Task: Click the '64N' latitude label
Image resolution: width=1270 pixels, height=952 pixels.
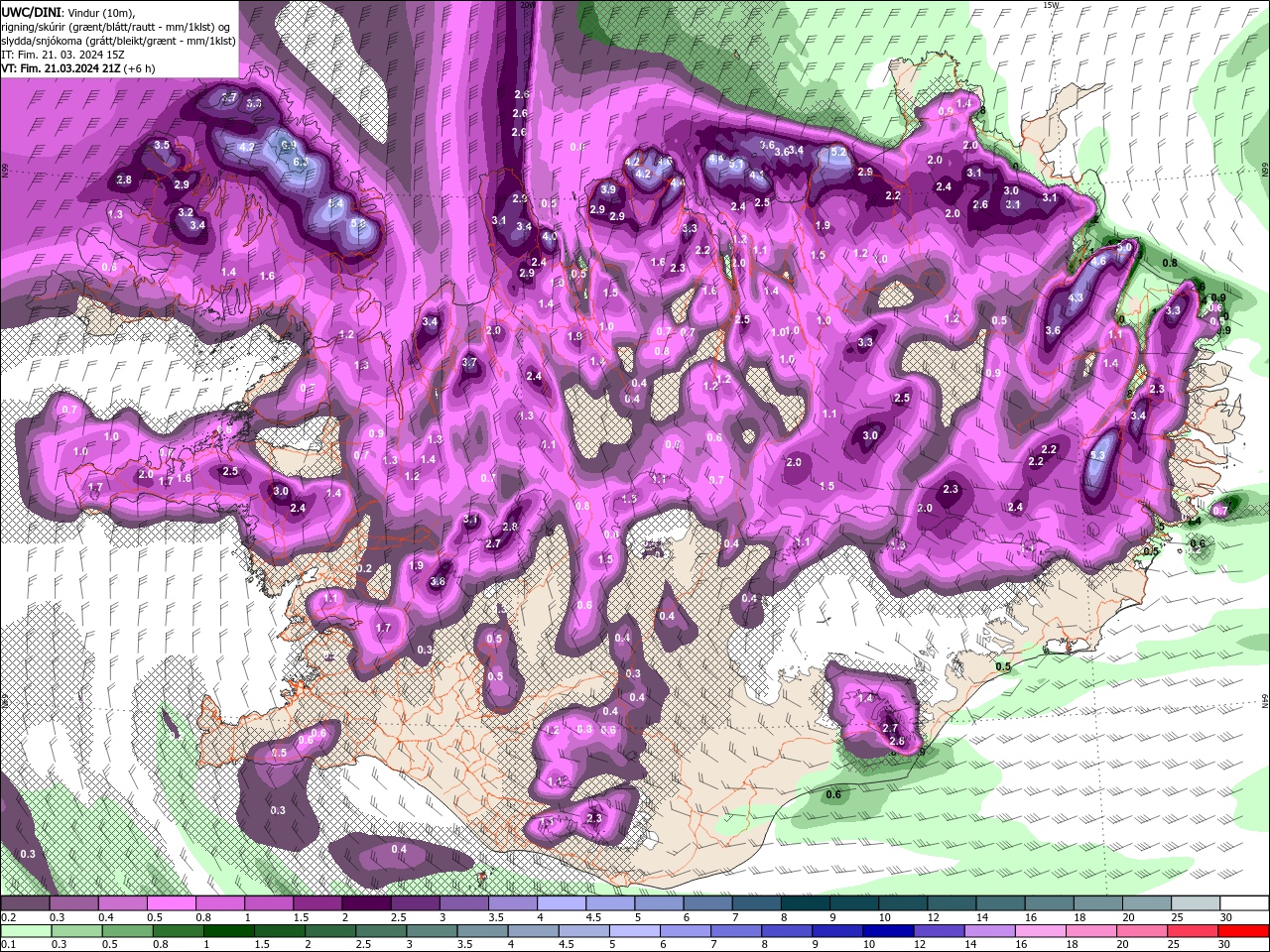Action: pos(1266,700)
